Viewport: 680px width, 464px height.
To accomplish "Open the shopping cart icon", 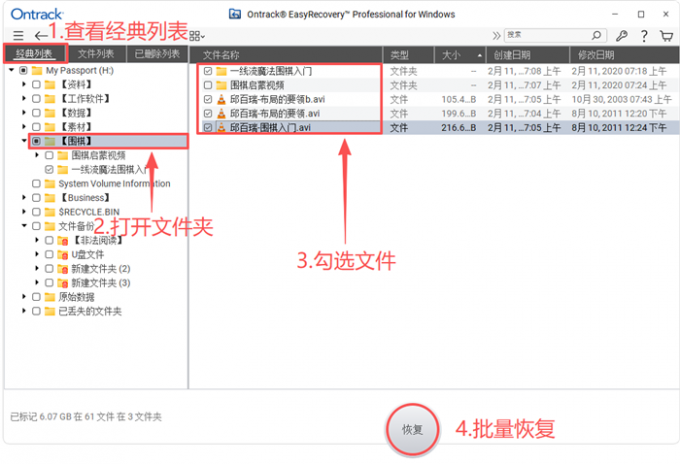I will pyautogui.click(x=667, y=36).
